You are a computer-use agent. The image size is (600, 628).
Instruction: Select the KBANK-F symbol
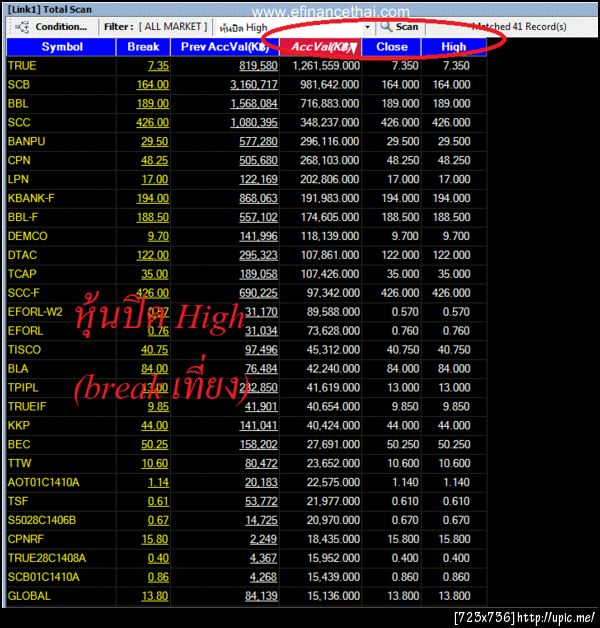pos(31,198)
